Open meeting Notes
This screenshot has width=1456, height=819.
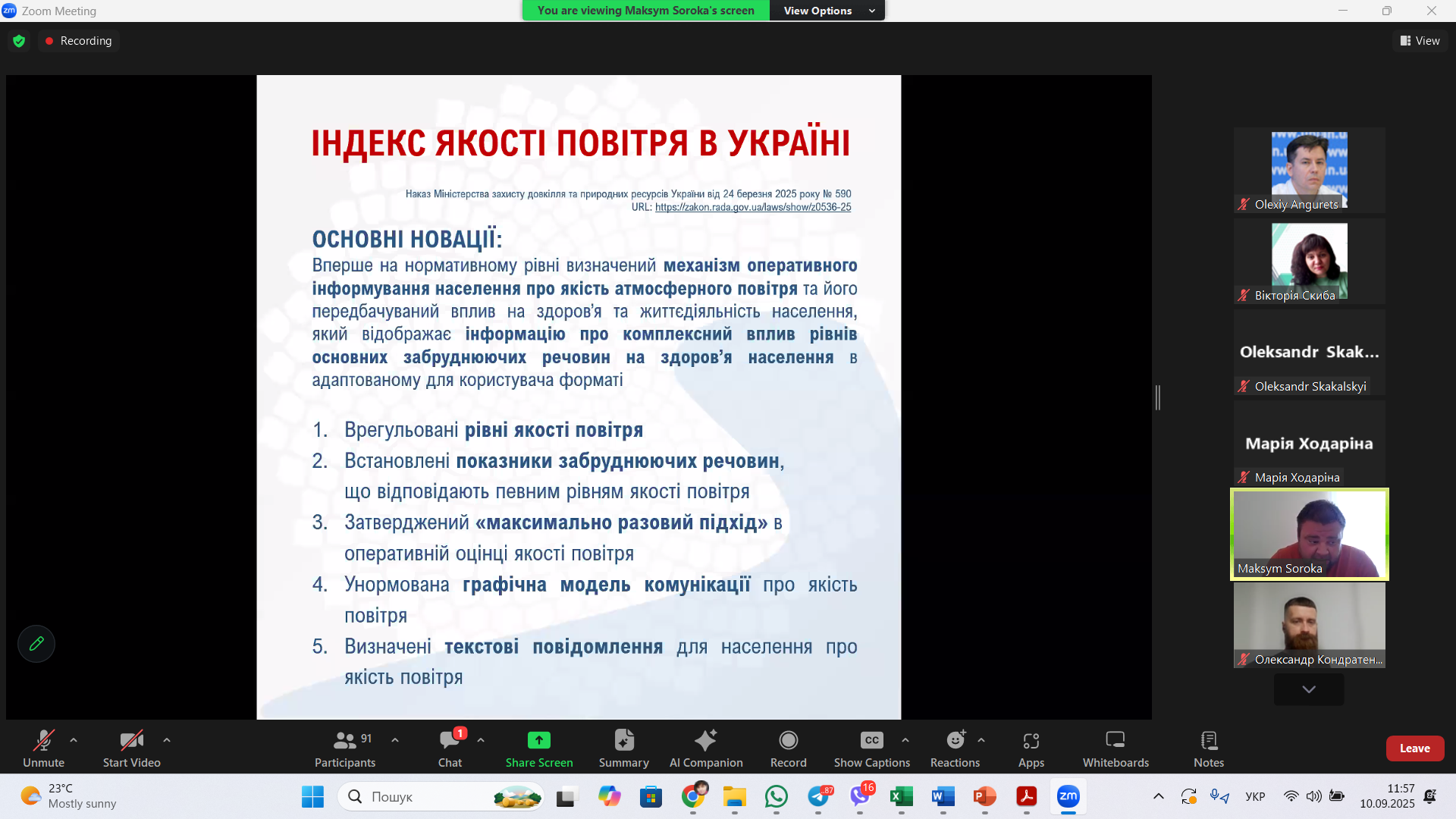pyautogui.click(x=1208, y=748)
